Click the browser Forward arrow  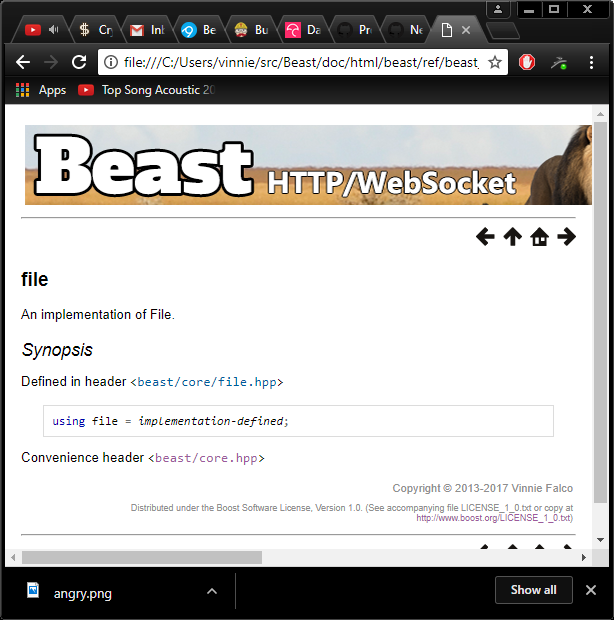(51, 62)
